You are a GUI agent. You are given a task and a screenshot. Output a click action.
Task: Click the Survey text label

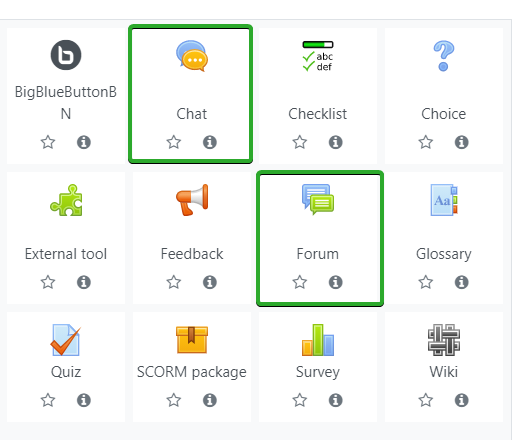(318, 372)
